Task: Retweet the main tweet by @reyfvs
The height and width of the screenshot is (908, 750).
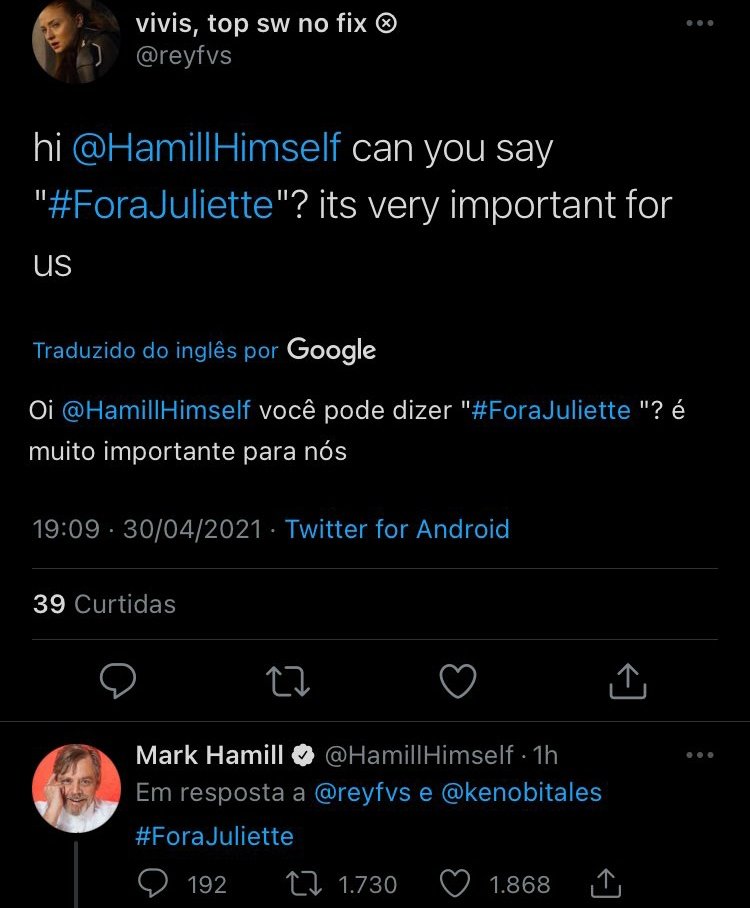Action: tap(288, 682)
